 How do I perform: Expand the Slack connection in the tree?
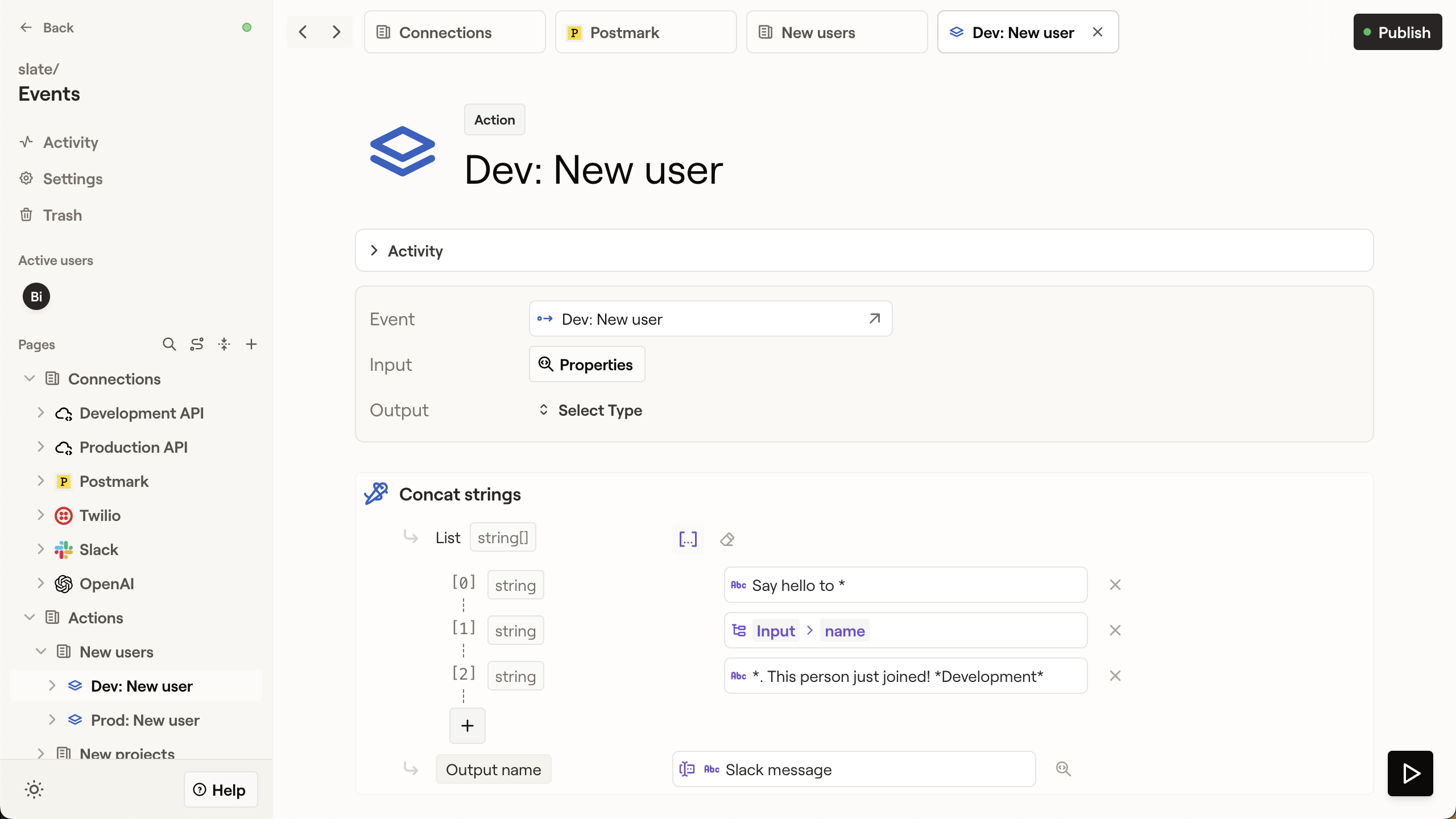(x=41, y=549)
